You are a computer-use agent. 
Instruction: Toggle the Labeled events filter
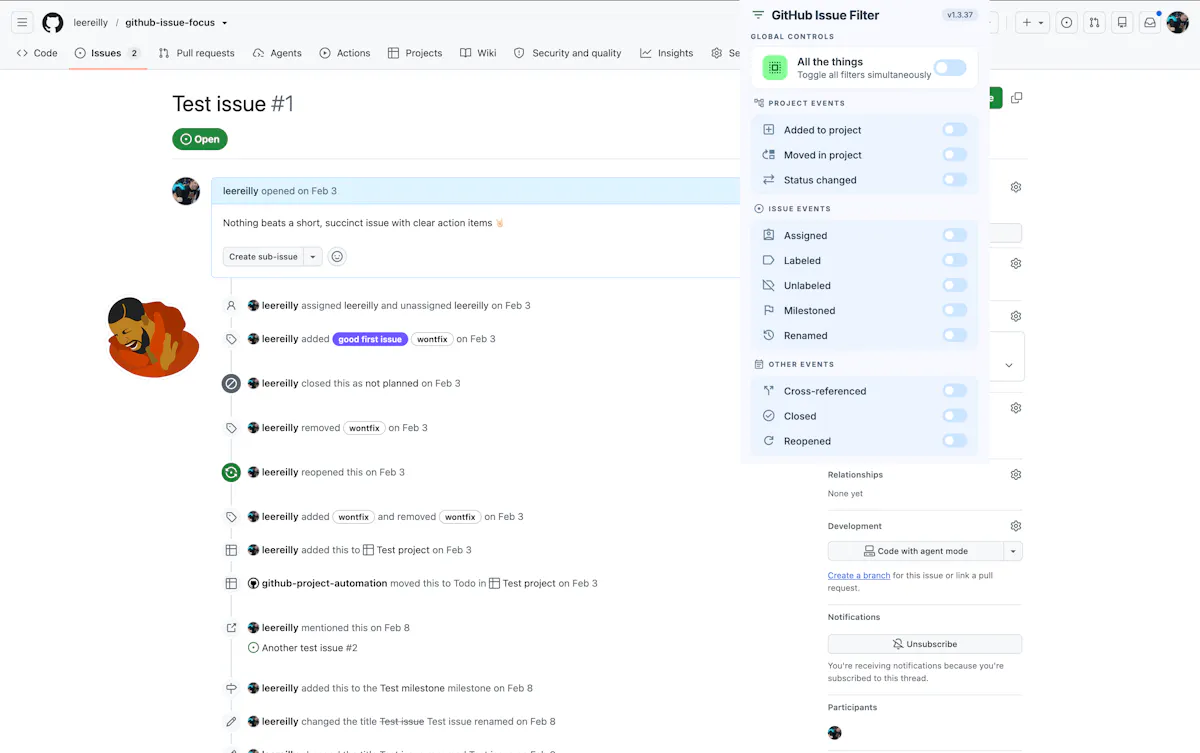click(x=955, y=260)
